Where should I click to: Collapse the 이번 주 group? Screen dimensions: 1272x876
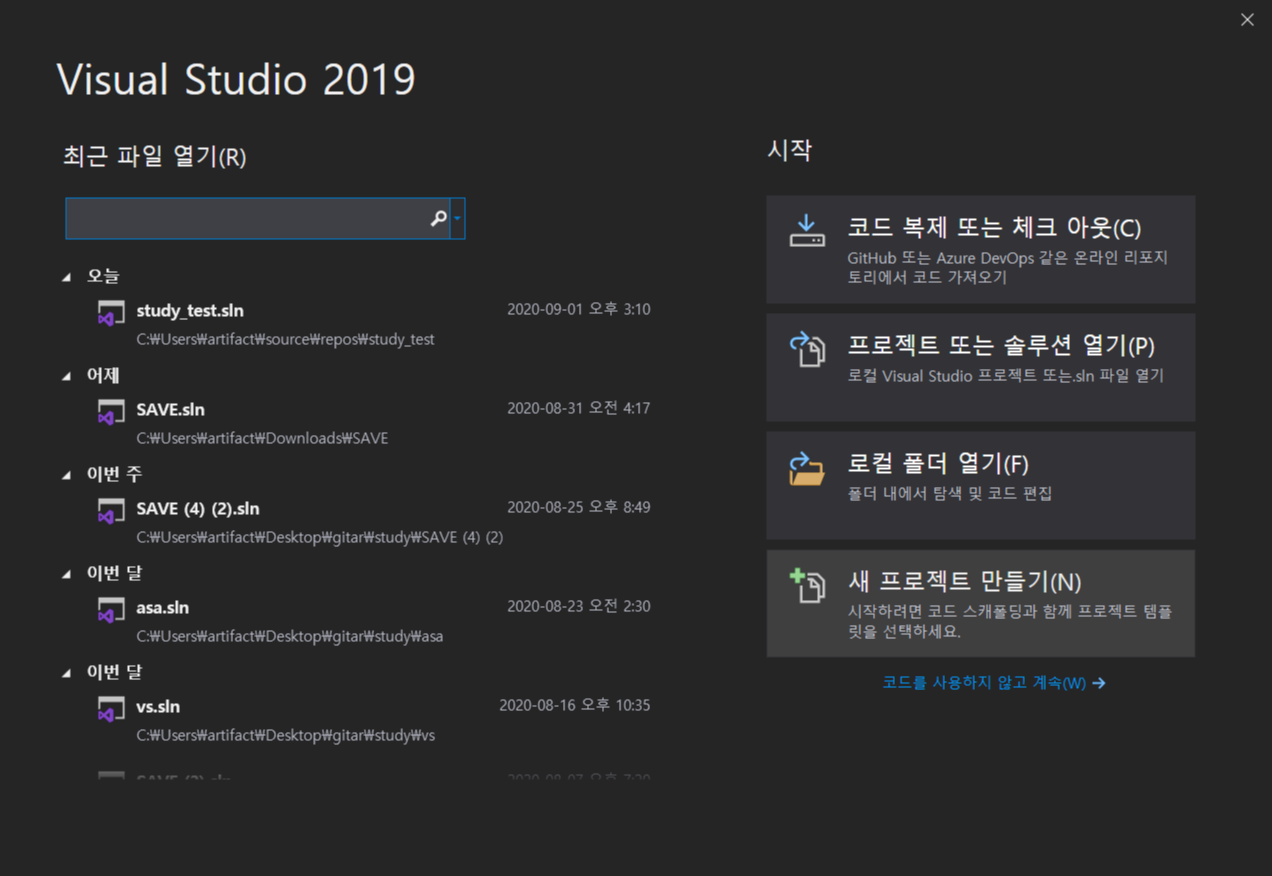click(x=67, y=475)
